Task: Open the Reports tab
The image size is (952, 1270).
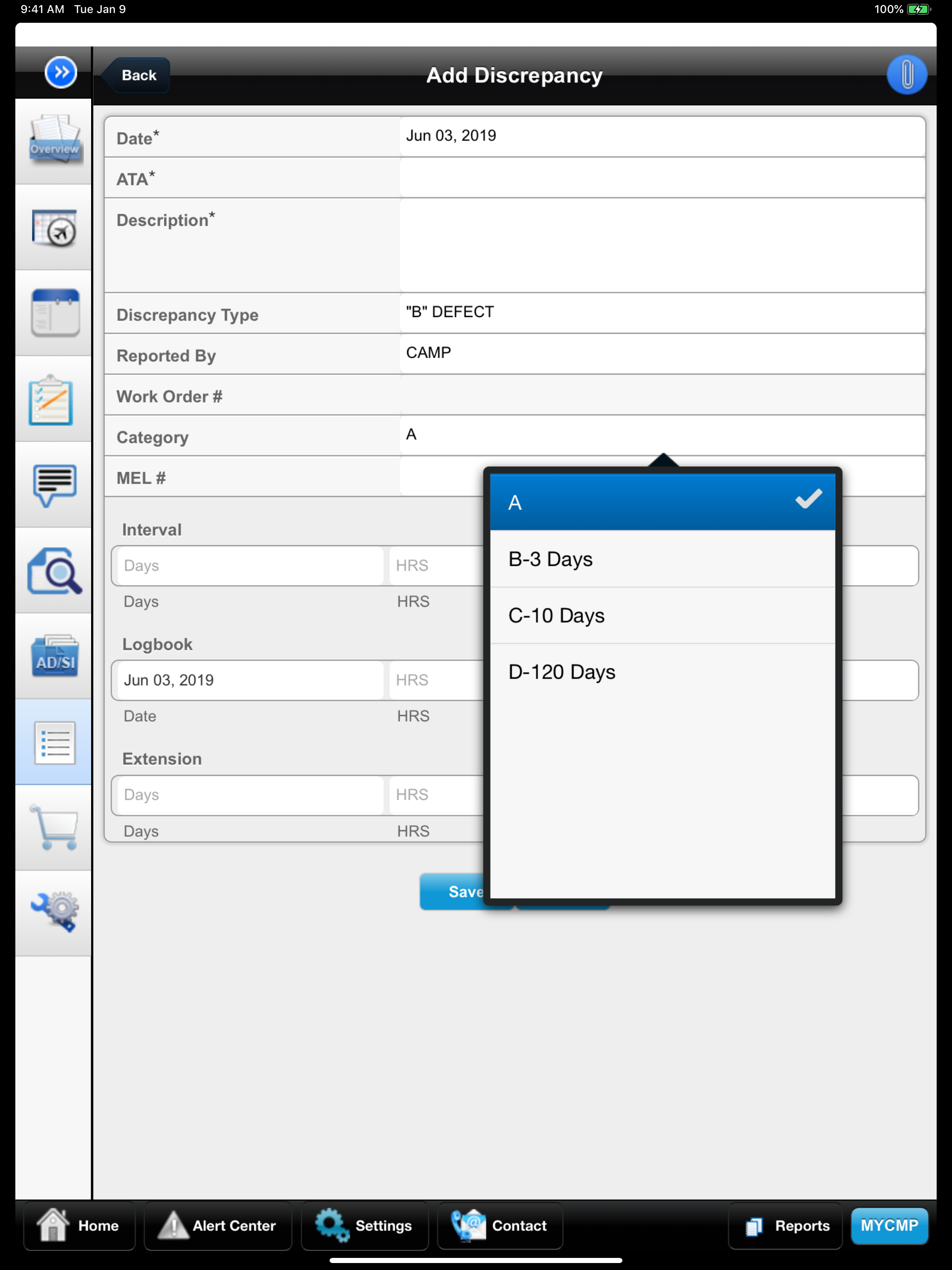Action: click(785, 1226)
